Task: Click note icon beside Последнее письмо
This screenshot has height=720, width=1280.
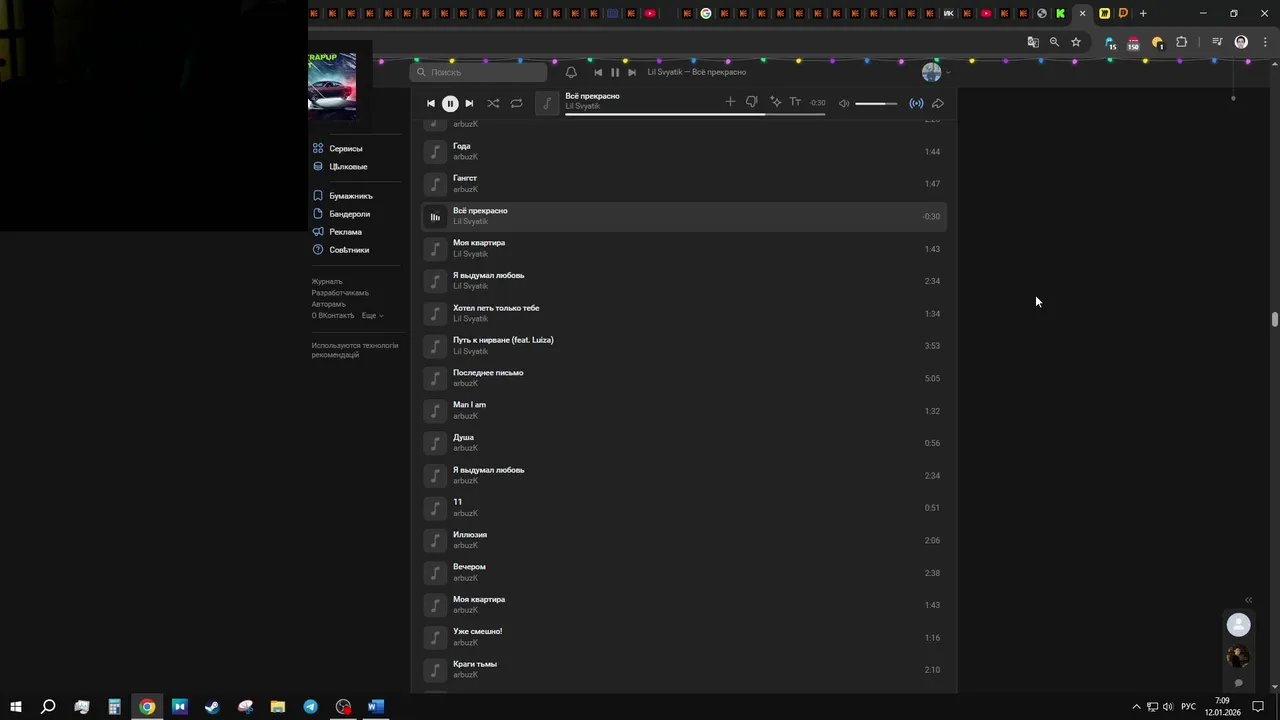Action: tap(435, 378)
